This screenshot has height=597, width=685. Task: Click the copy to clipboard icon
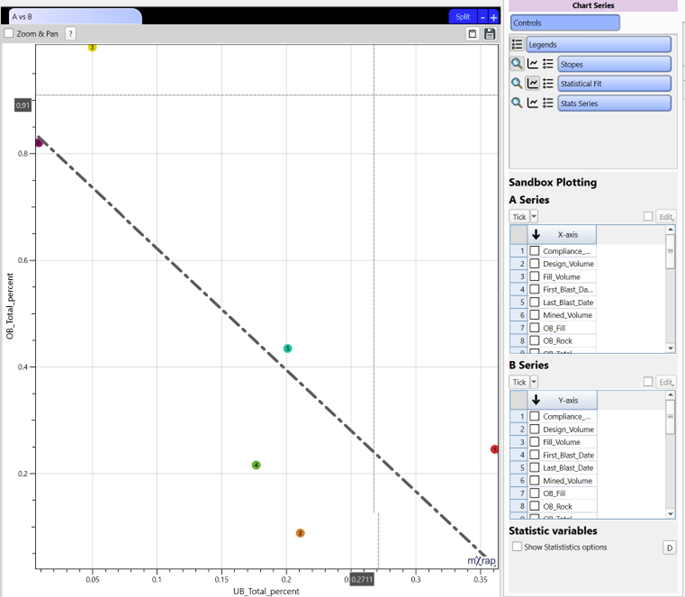click(x=472, y=34)
